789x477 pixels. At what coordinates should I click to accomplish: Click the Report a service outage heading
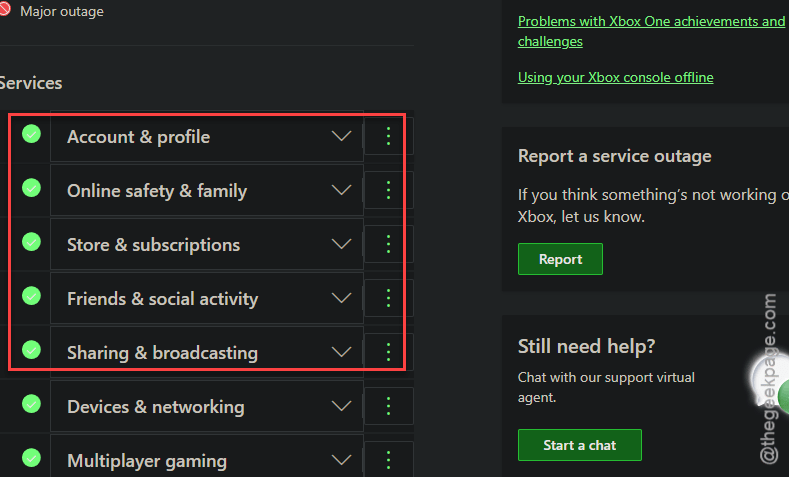click(614, 156)
